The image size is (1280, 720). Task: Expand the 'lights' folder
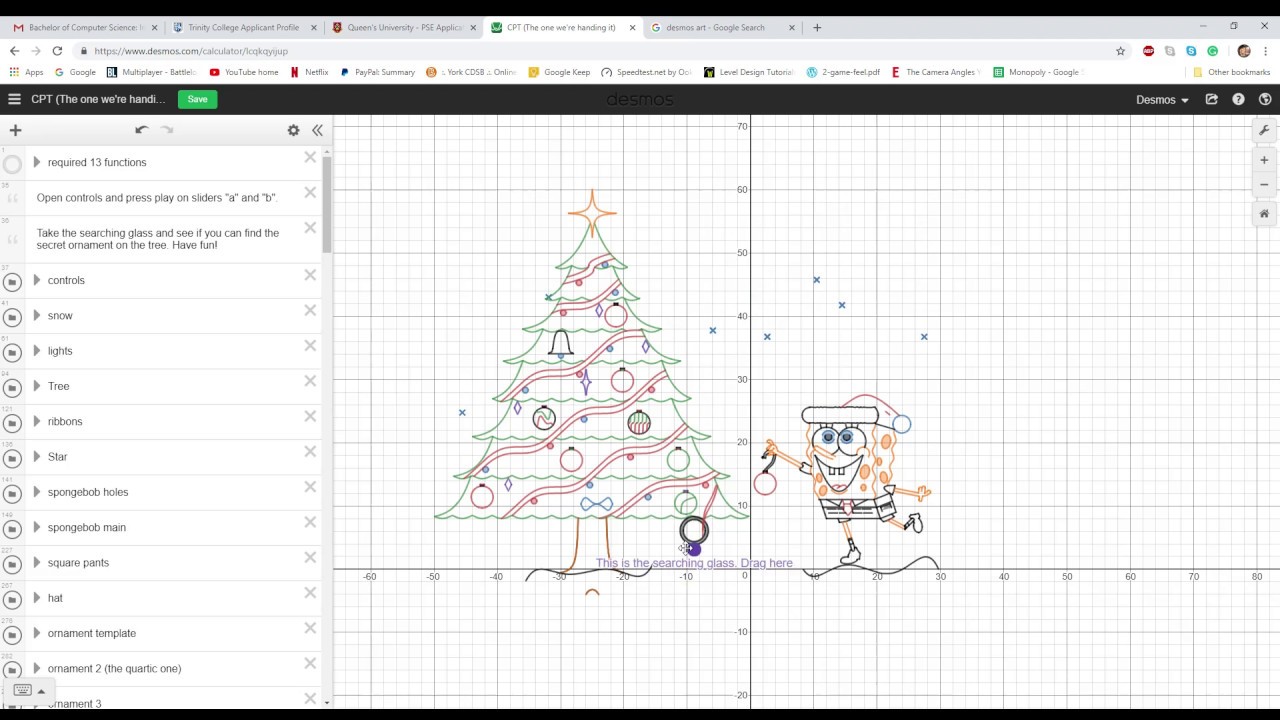coord(37,351)
